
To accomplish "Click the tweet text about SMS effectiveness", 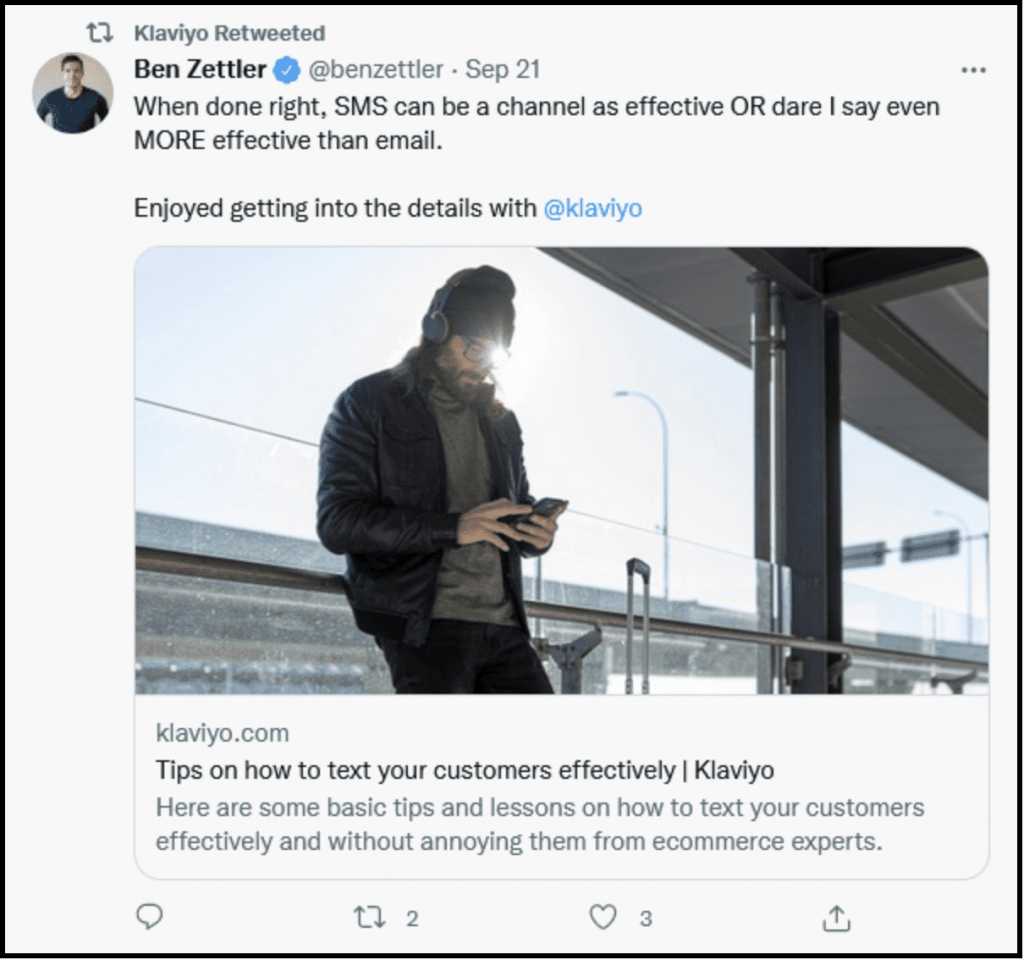I will (536, 123).
